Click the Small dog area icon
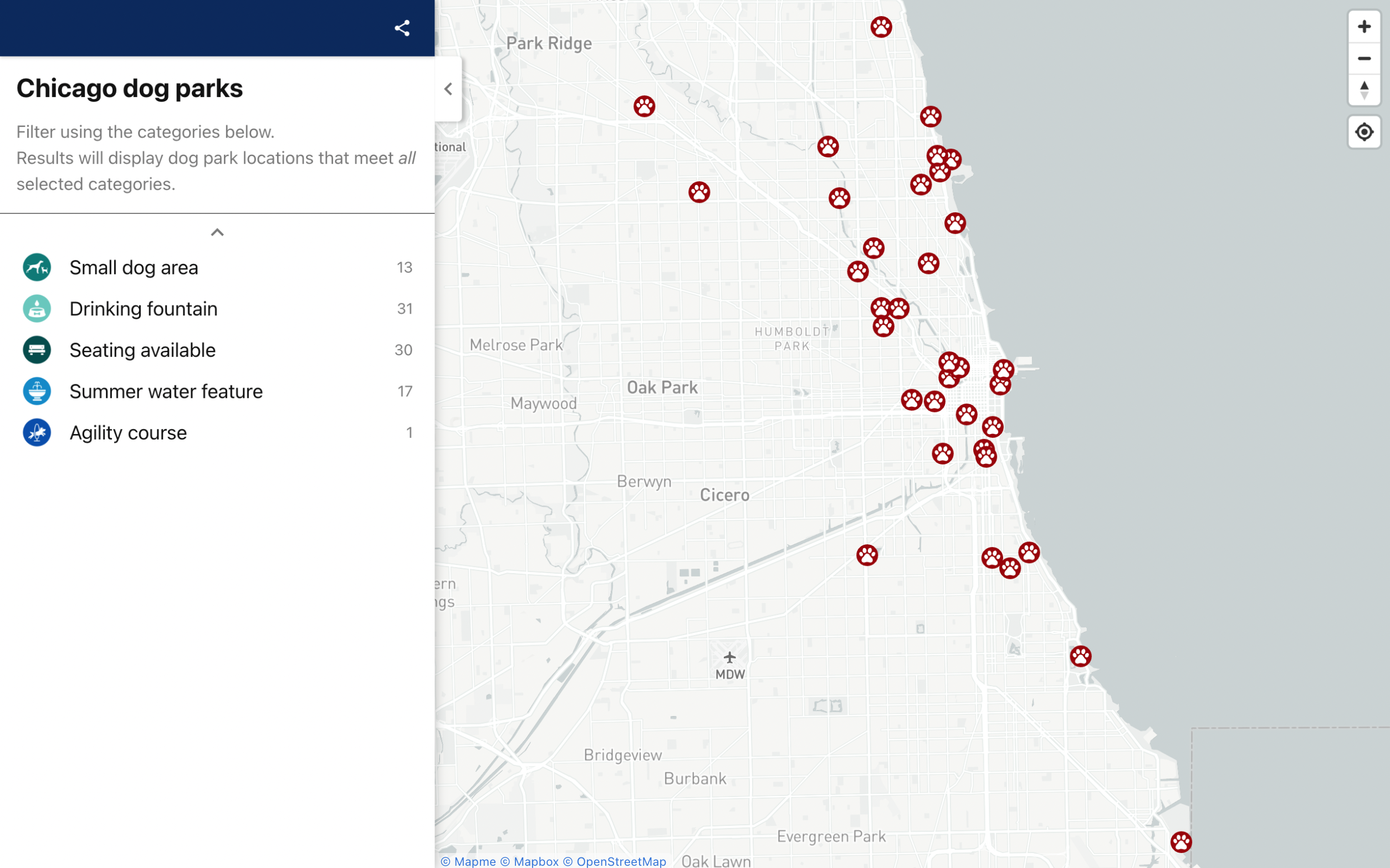The height and width of the screenshot is (868, 1390). coord(37,268)
